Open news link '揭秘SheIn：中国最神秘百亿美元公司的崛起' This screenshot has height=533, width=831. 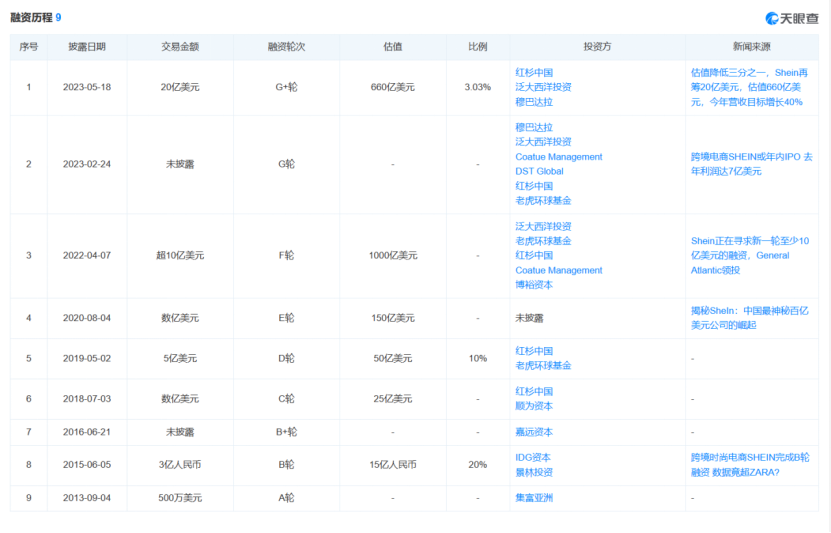click(x=749, y=318)
